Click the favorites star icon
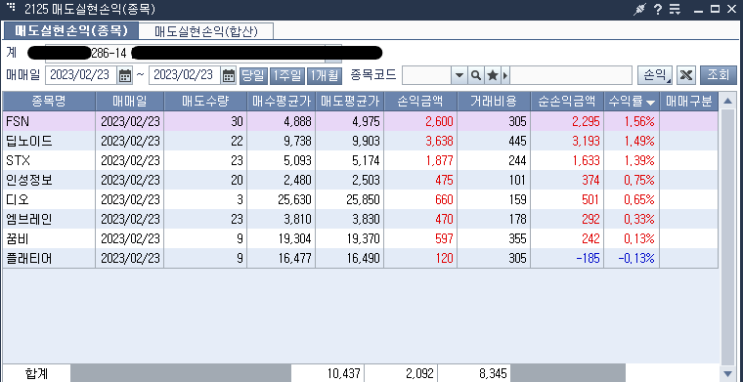Screen dimensions: 743x382 pyautogui.click(x=492, y=75)
